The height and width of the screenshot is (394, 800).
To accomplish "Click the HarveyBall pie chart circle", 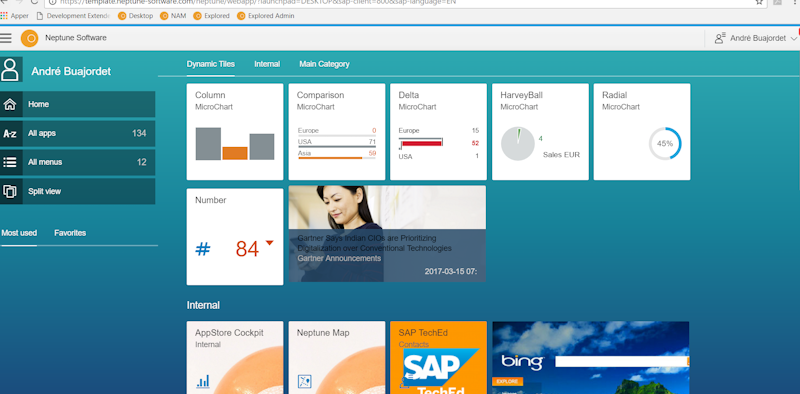I will (x=518, y=144).
